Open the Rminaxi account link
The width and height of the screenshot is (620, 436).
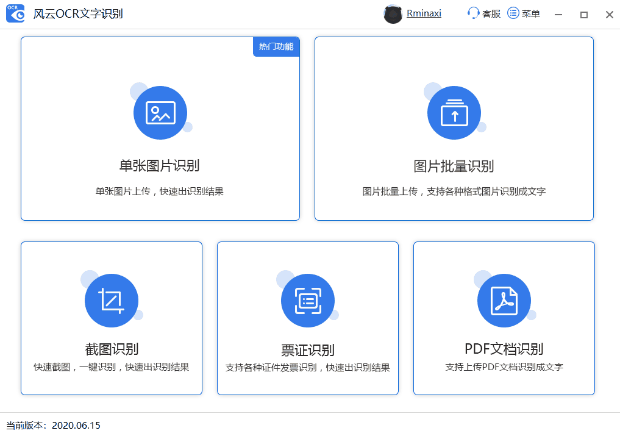coord(424,13)
